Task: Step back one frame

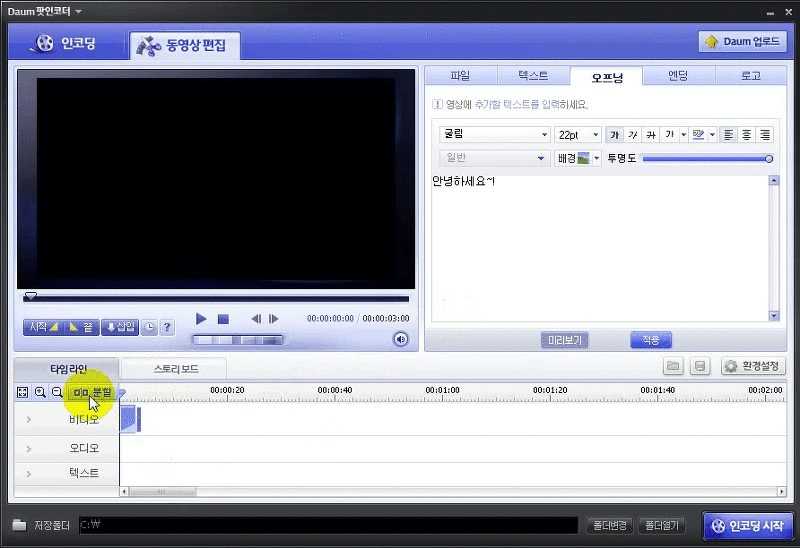Action: [x=256, y=319]
